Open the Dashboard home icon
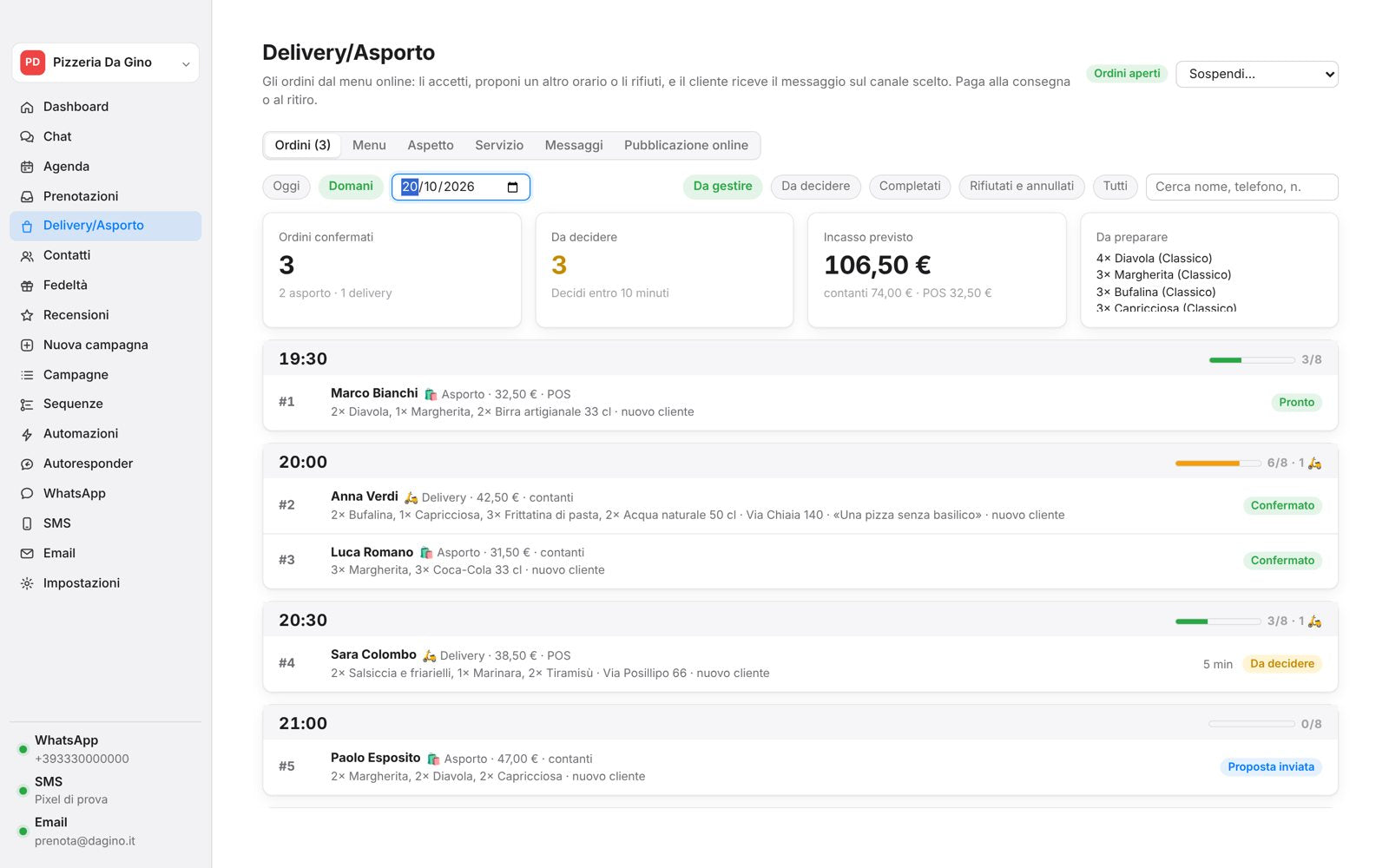This screenshot has height=868, width=1389. 27,107
